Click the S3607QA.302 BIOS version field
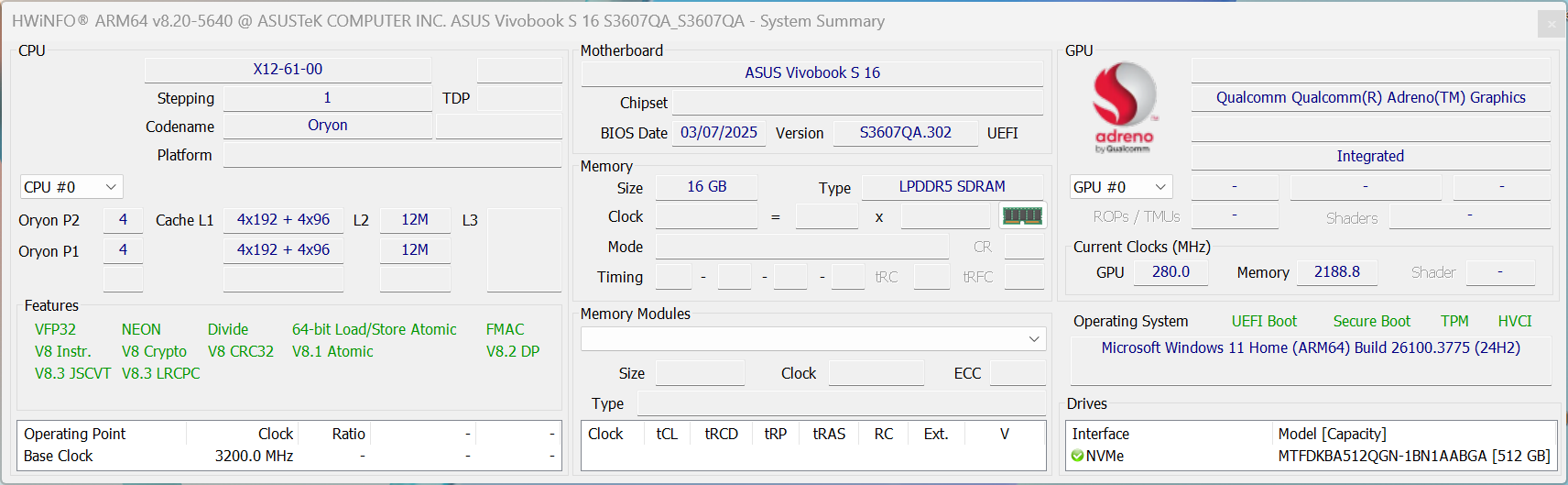 pyautogui.click(x=905, y=133)
